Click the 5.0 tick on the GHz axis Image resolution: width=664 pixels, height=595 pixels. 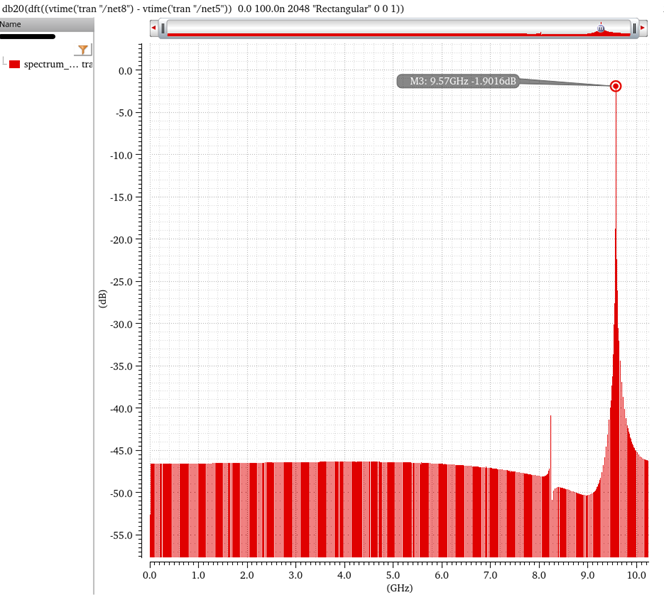(x=393, y=575)
